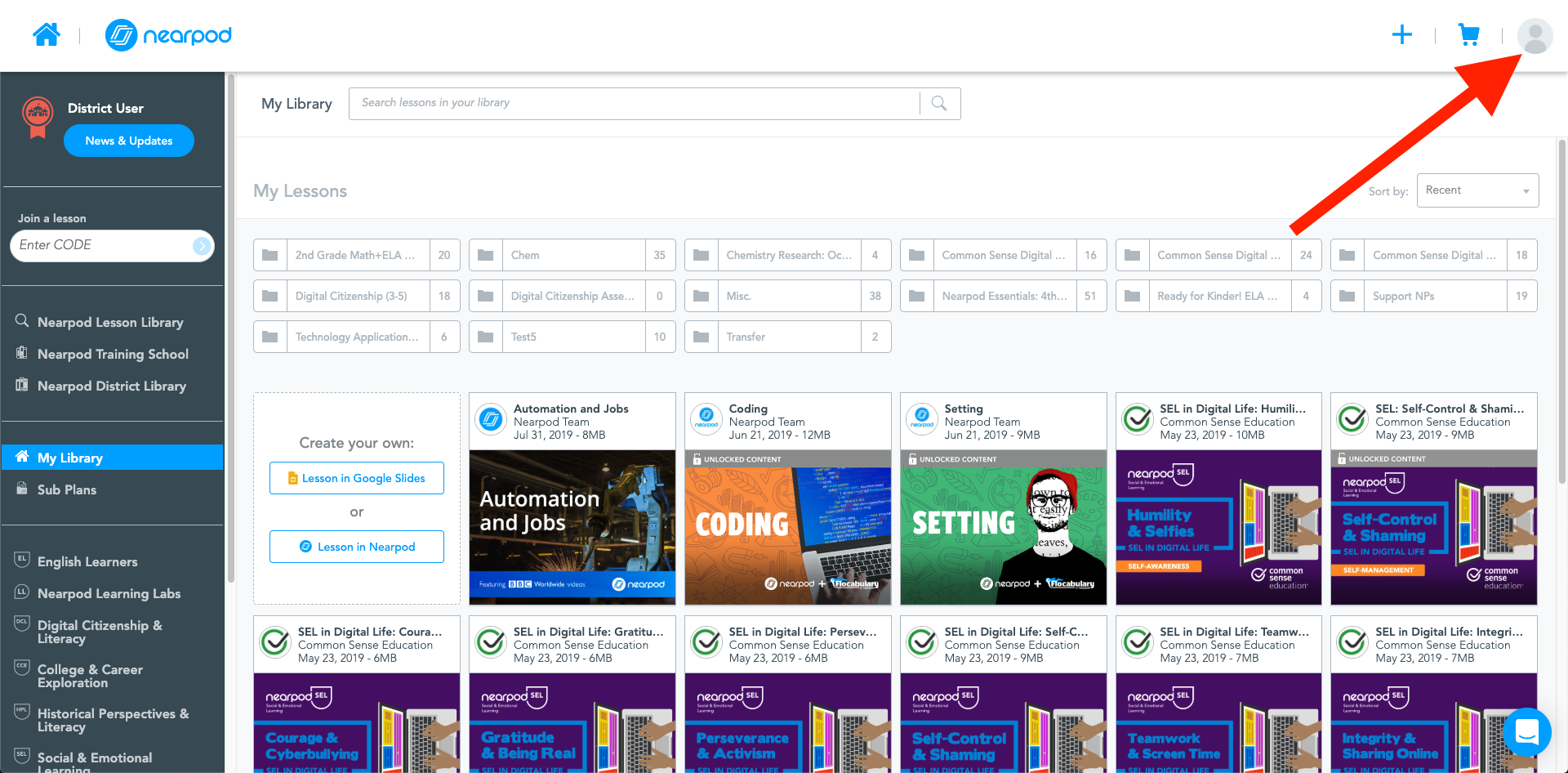Image resolution: width=1568 pixels, height=773 pixels.
Task: Create Lesson in Google Slides
Action: click(x=357, y=478)
